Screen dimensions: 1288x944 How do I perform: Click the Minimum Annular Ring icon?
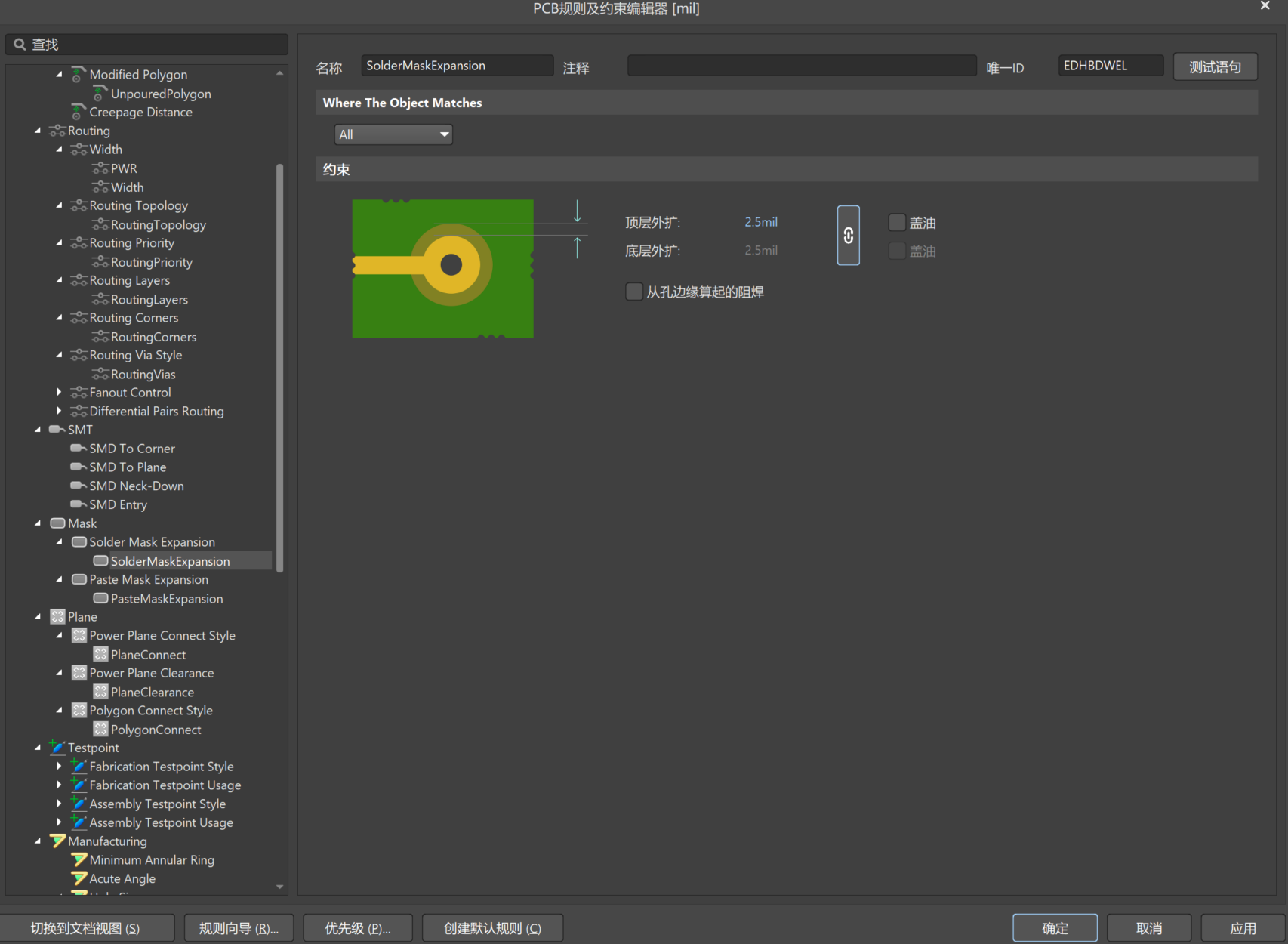tap(79, 859)
